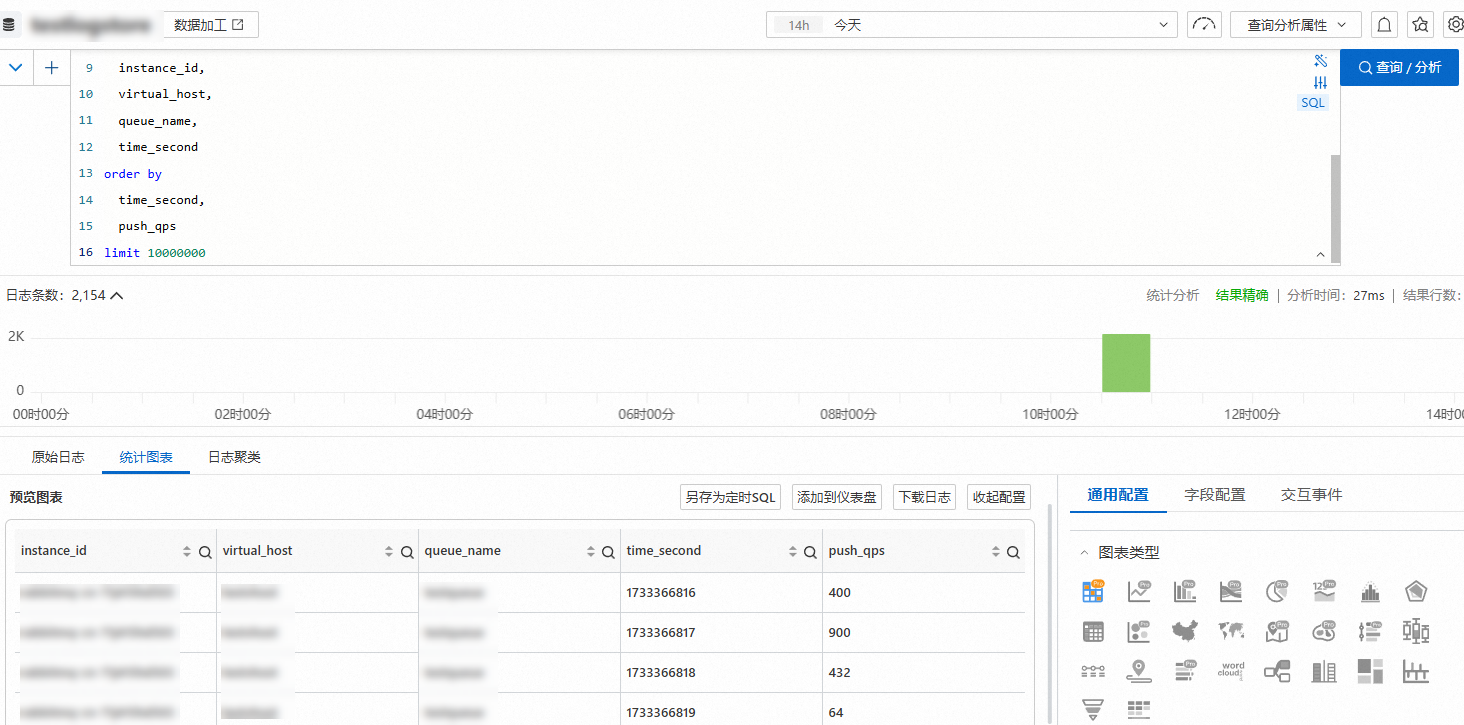Click the 收起配置 button

[999, 497]
